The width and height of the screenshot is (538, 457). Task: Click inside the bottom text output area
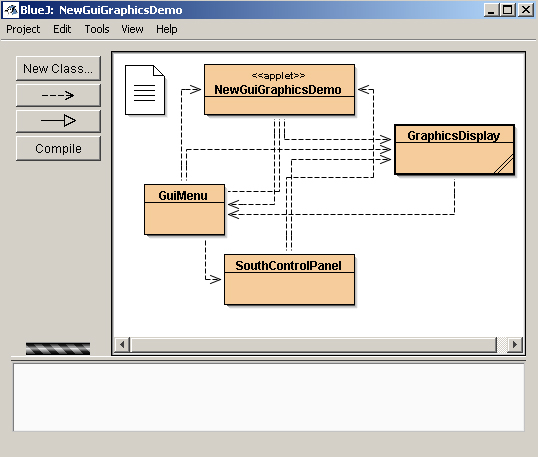(x=269, y=397)
